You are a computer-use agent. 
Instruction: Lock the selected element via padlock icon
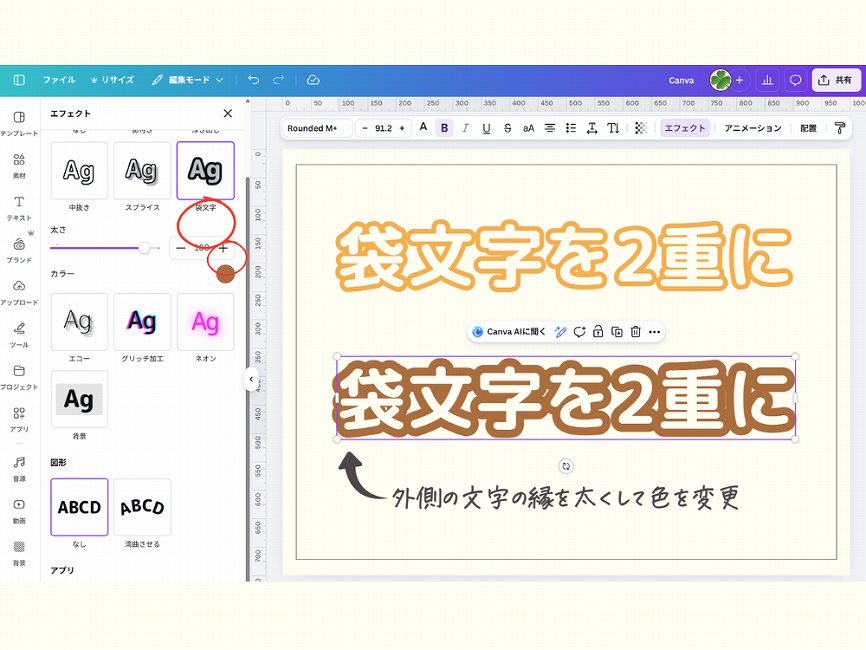597,332
